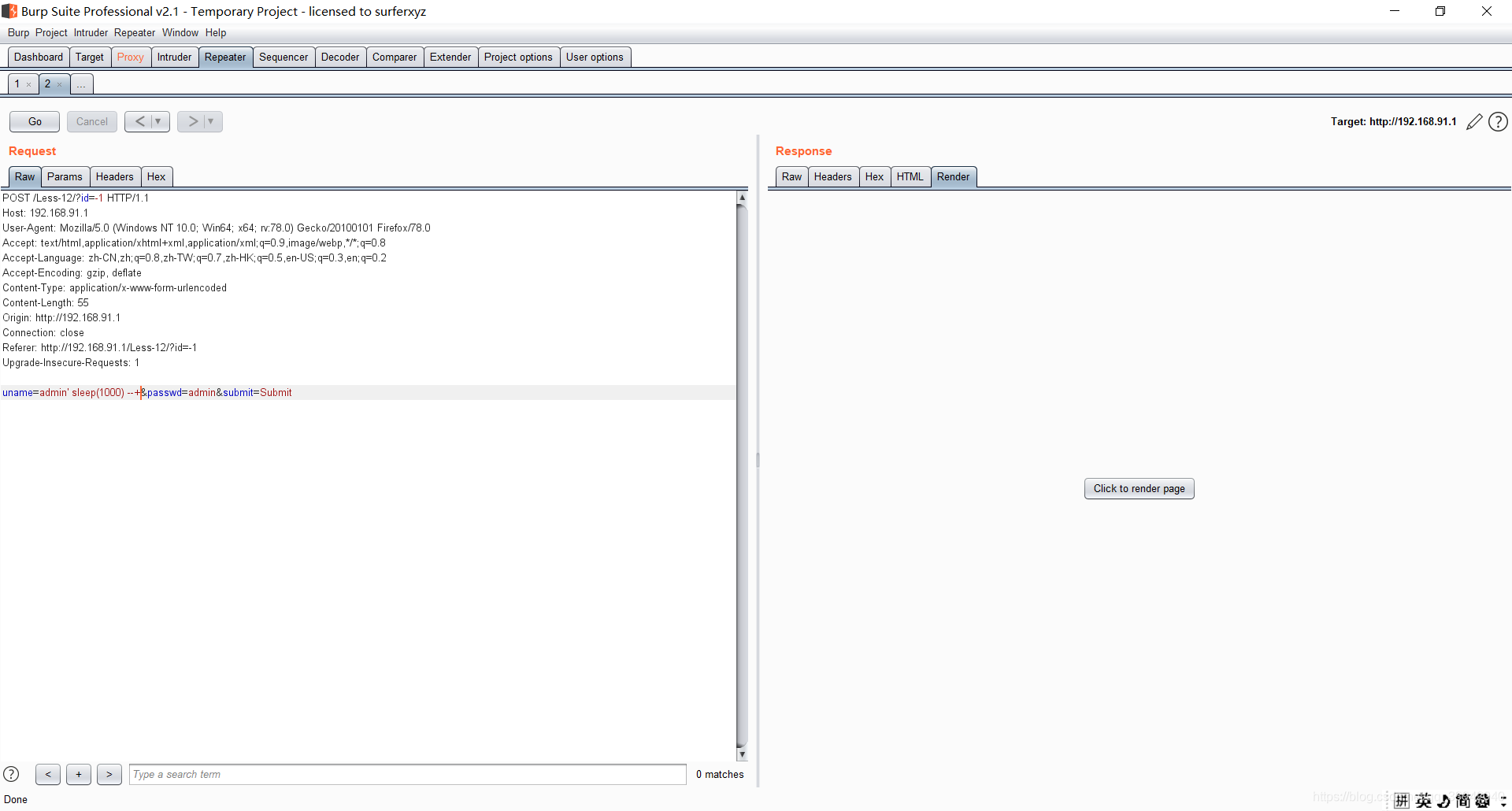Open the forward history dropdown arrow

[x=212, y=121]
